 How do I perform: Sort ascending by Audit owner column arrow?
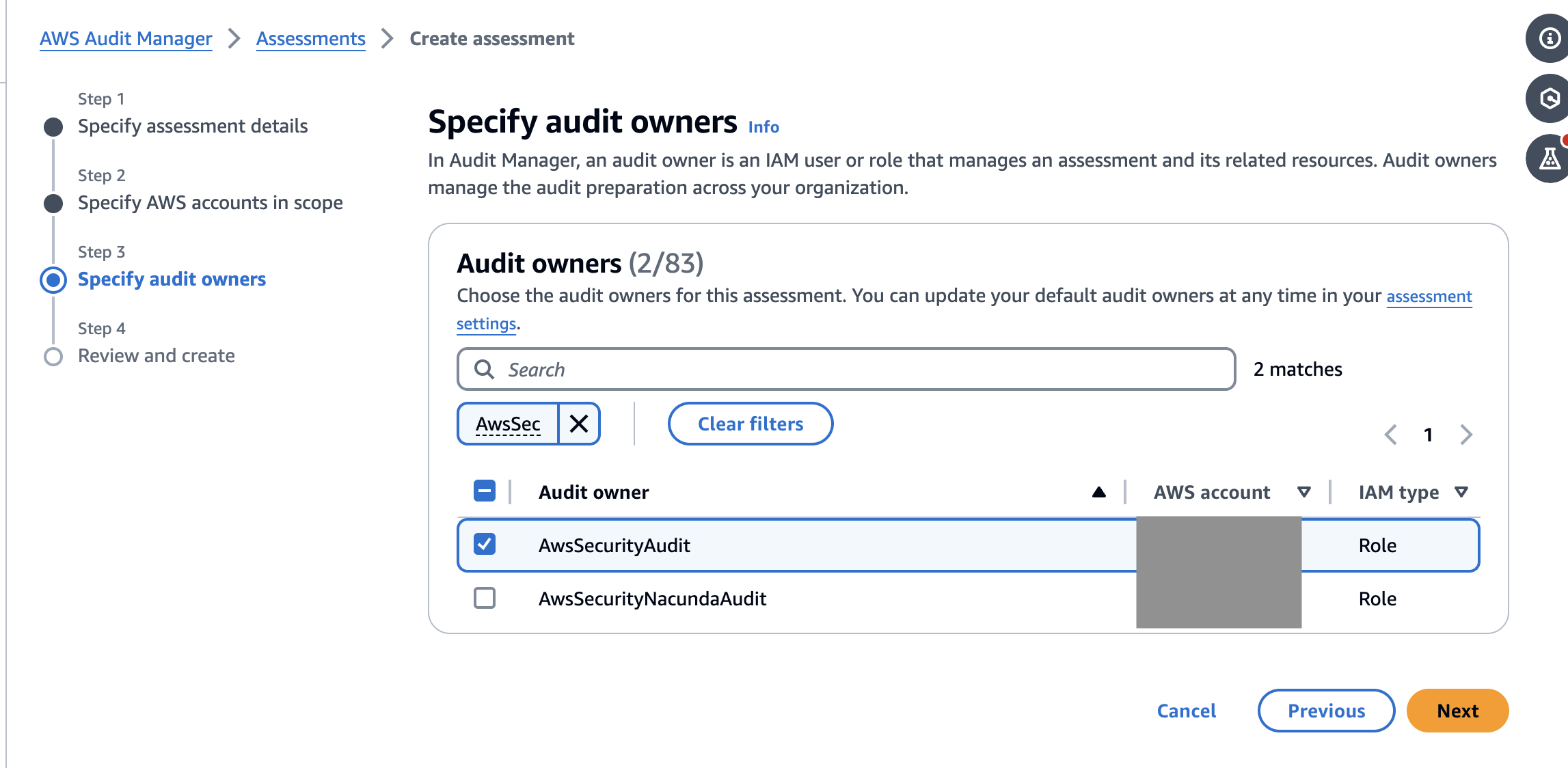[1098, 492]
